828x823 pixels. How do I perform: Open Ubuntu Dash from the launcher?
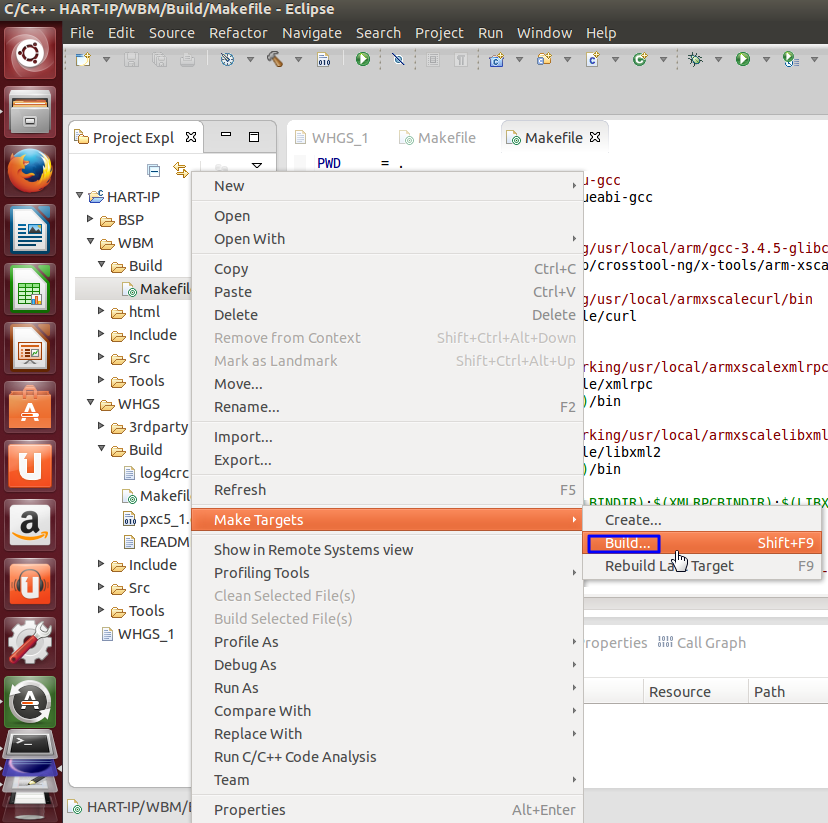[x=31, y=53]
